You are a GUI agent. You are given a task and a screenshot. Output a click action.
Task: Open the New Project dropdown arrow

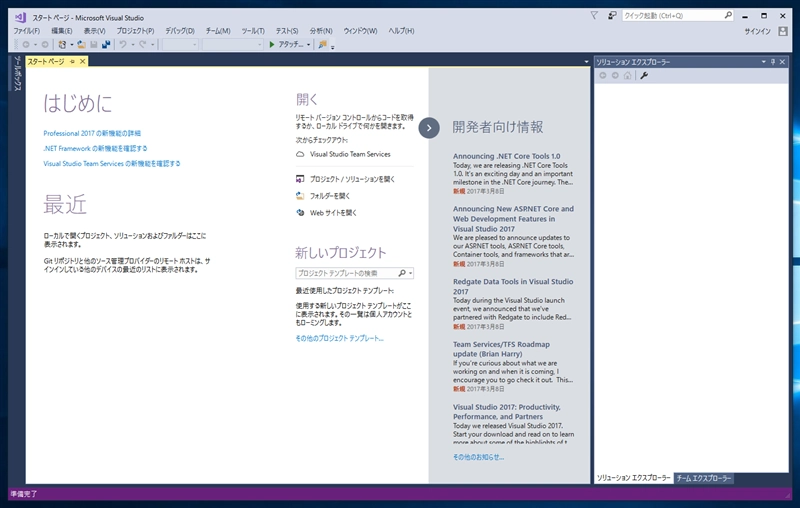pyautogui.click(x=71, y=45)
